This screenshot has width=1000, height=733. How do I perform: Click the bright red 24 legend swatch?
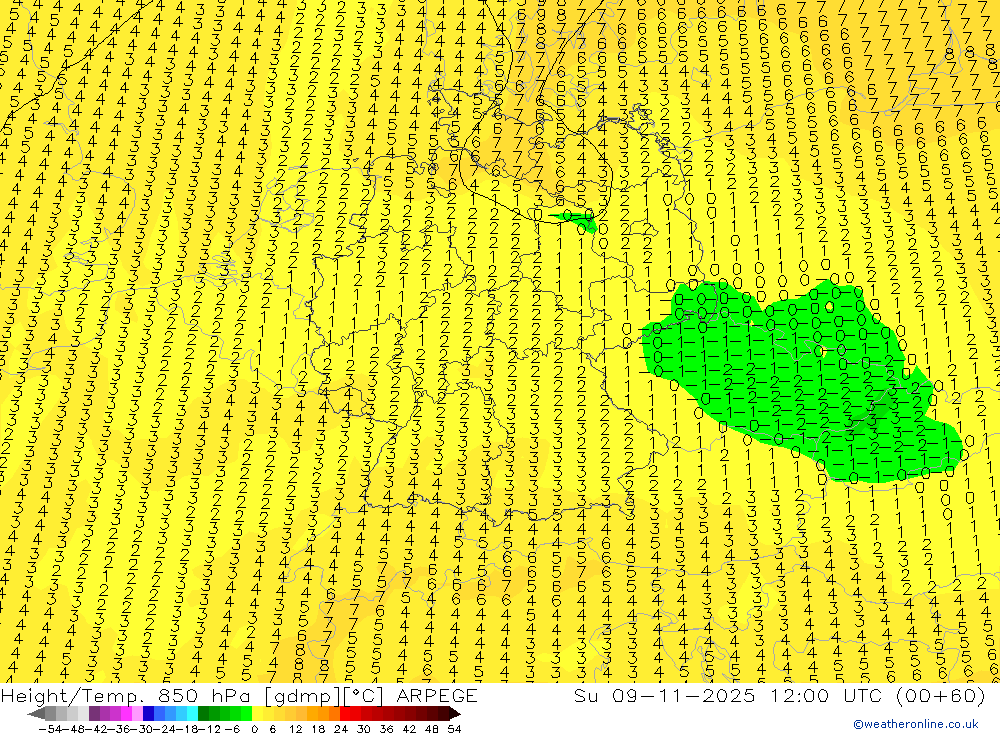point(345,713)
